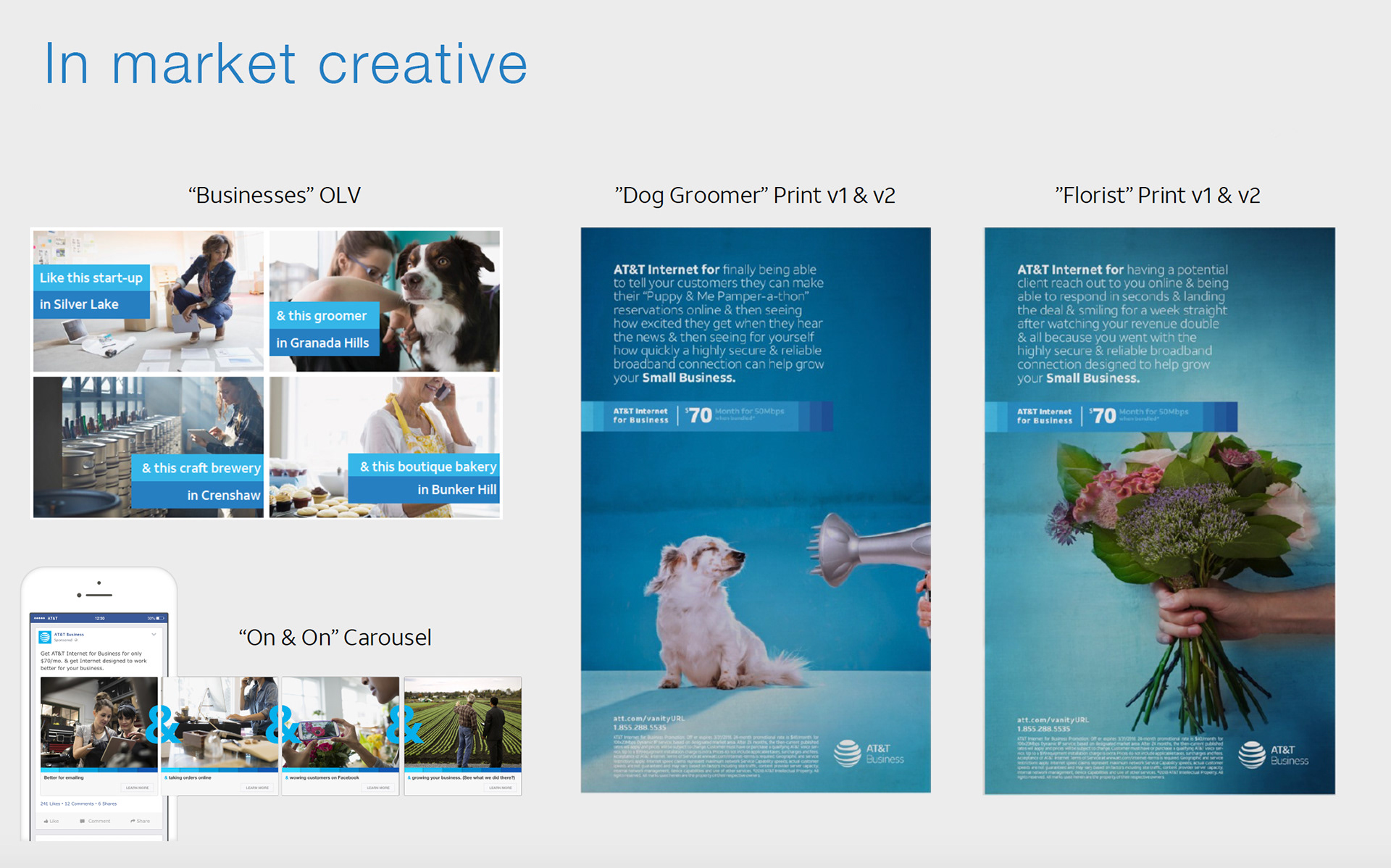Click the AT&T Business logo on Dog Groomer ad

tap(869, 754)
